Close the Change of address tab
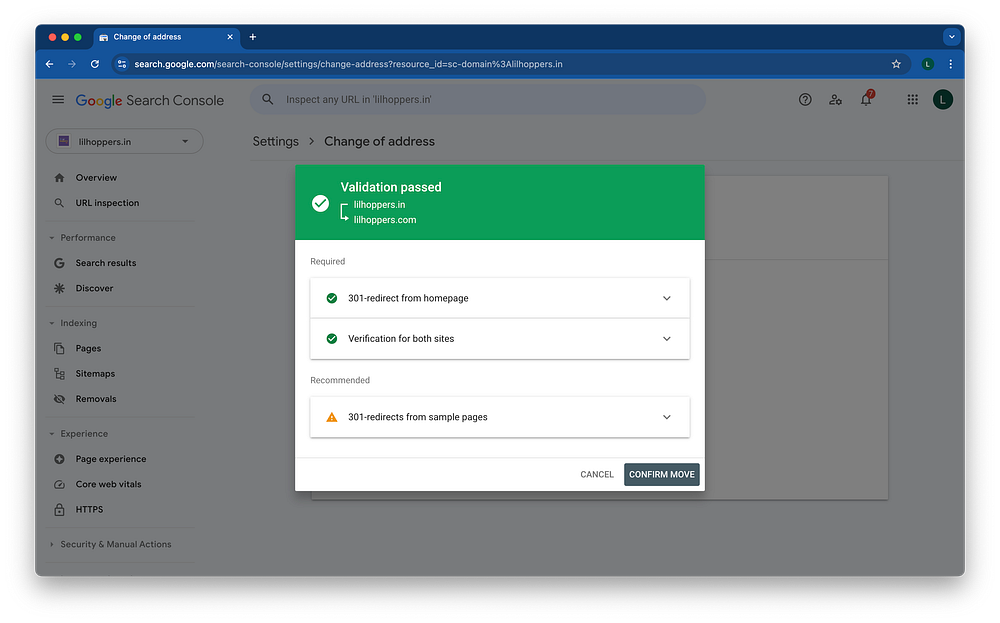1000x623 pixels. (x=230, y=37)
